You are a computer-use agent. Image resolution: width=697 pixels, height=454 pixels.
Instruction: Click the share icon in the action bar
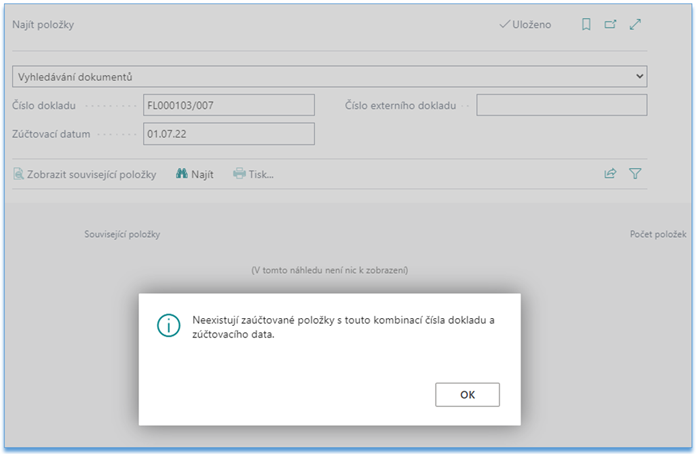[x=610, y=174]
